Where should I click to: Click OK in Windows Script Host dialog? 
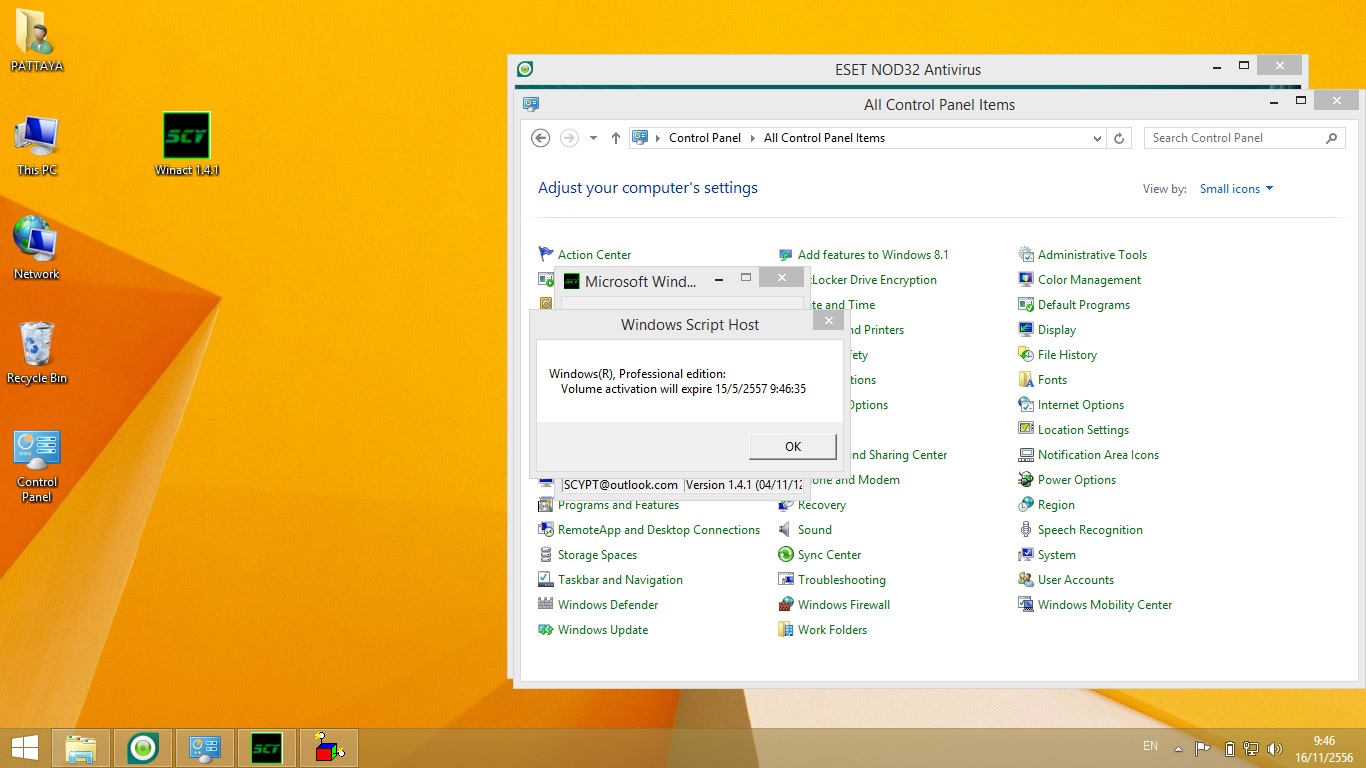(792, 447)
